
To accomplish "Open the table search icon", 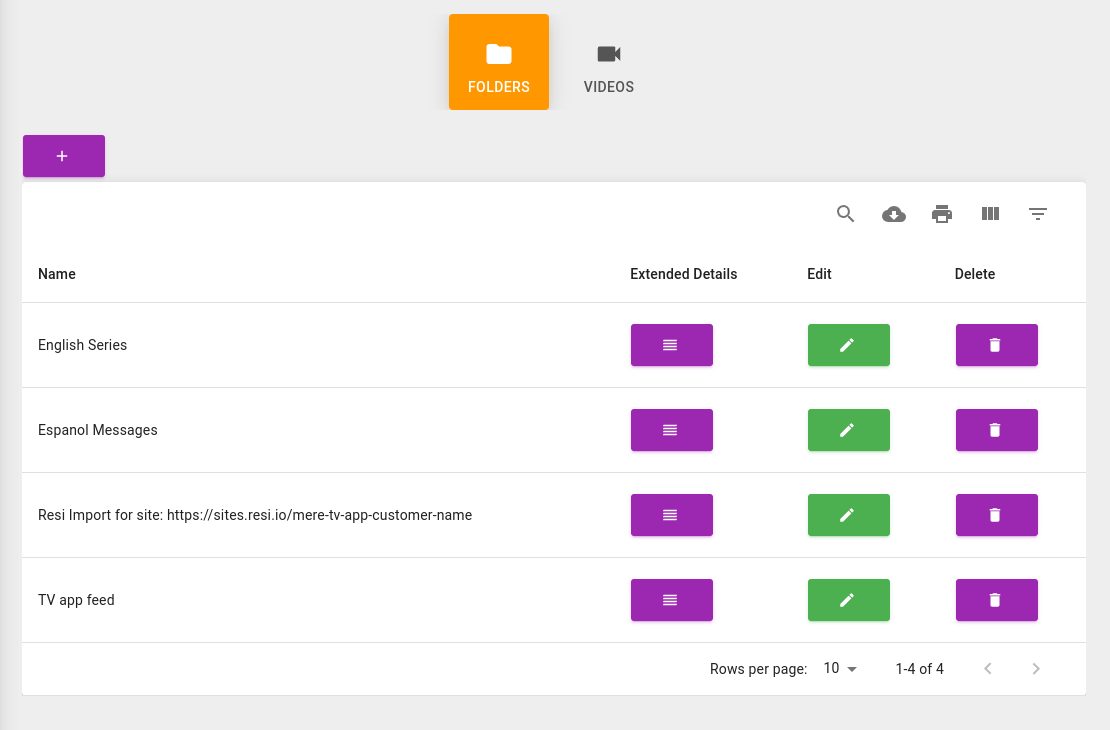I will pos(845,214).
